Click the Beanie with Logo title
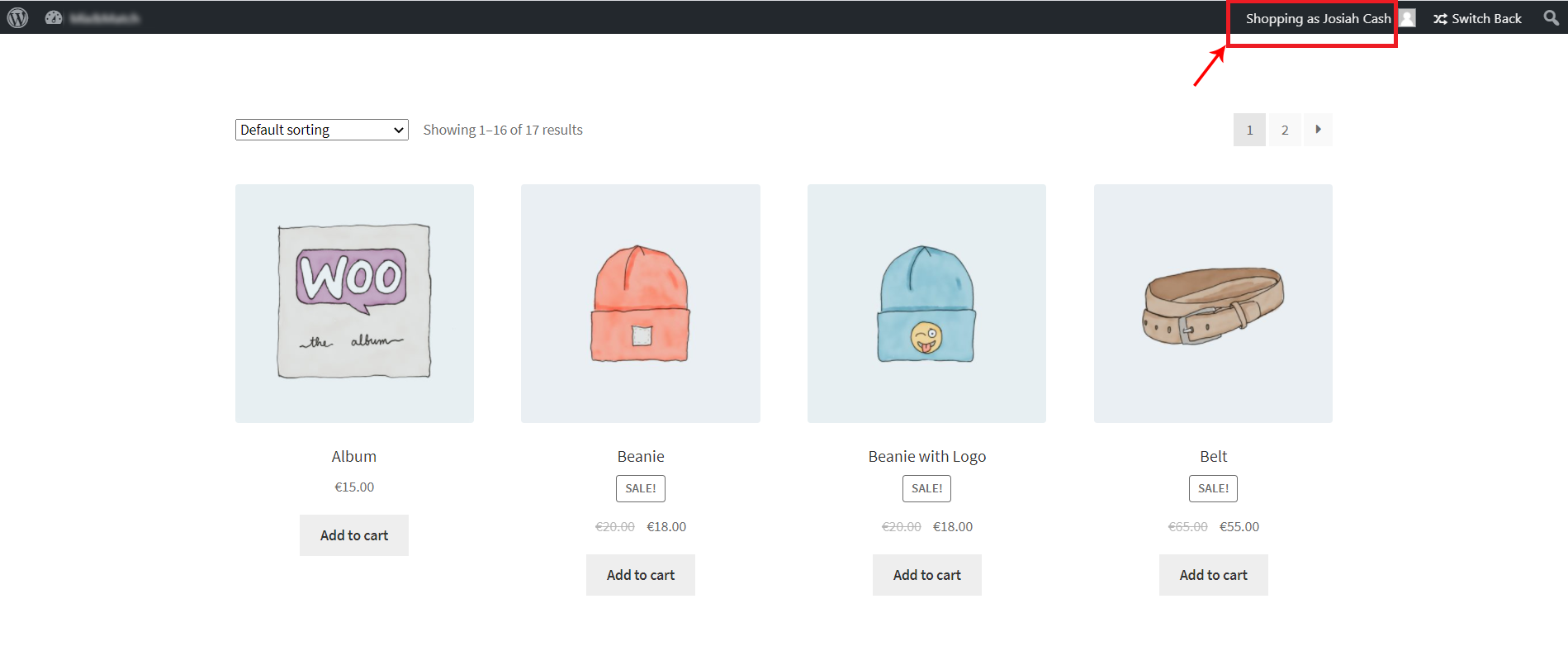The image size is (1568, 651). click(x=927, y=456)
